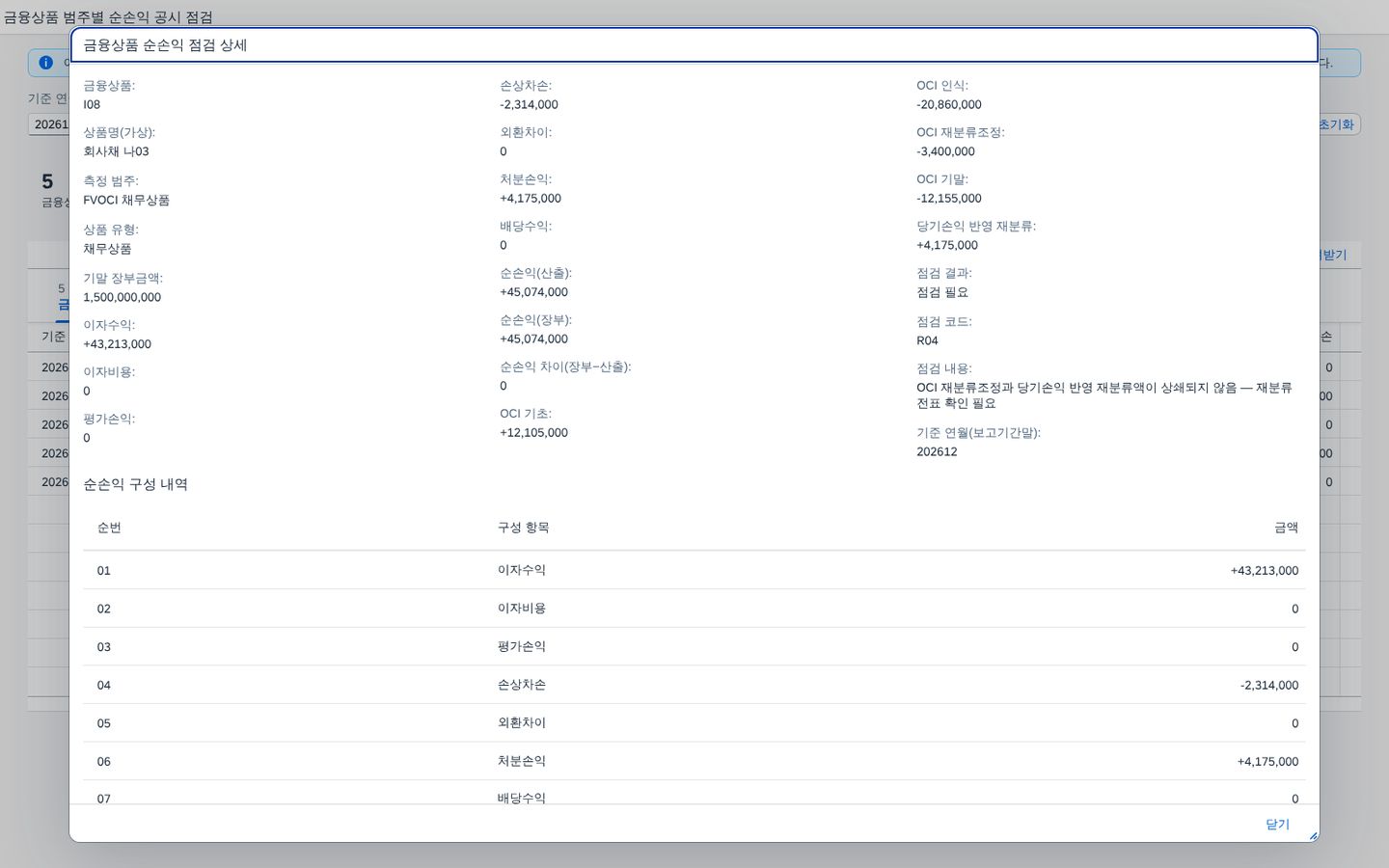The image size is (1389, 868).
Task: Select table row 01 이자수익
Action: [694, 570]
